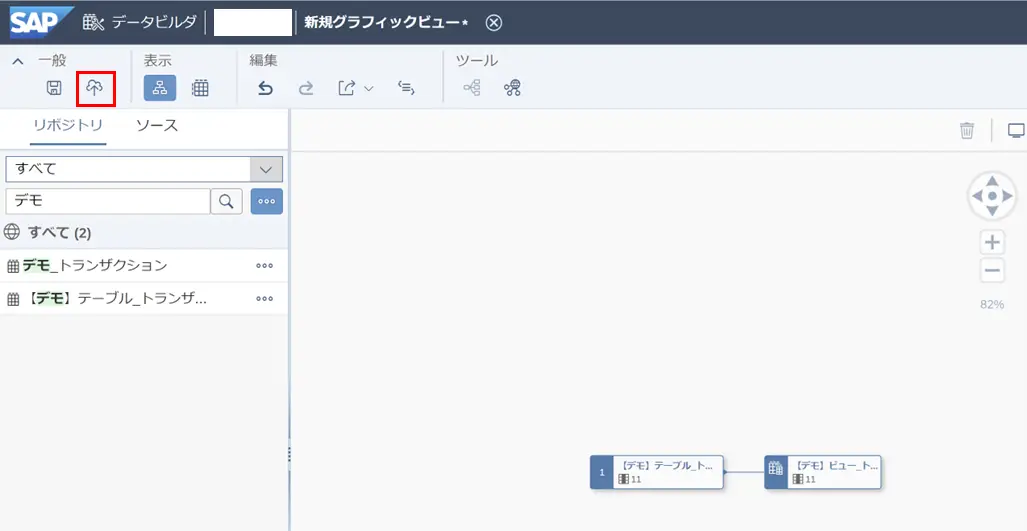The width and height of the screenshot is (1027, 531).
Task: Click the magnifier search button
Action: tap(227, 202)
